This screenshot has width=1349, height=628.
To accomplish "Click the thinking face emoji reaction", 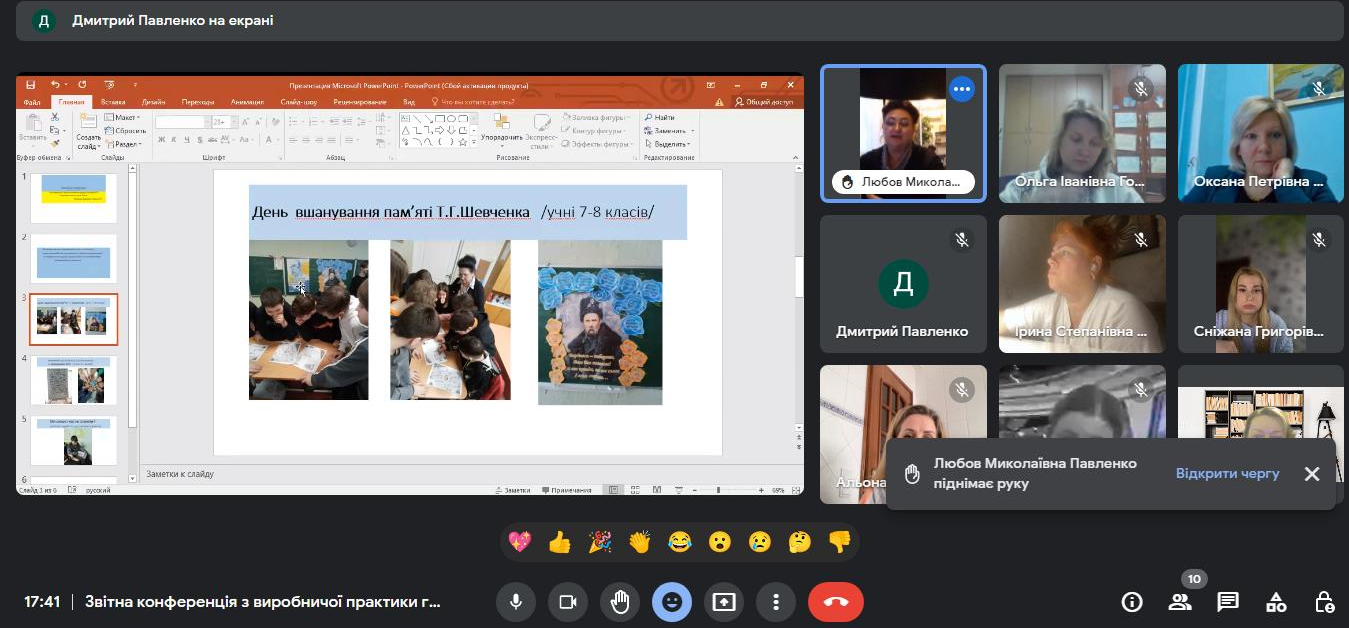I will point(799,542).
